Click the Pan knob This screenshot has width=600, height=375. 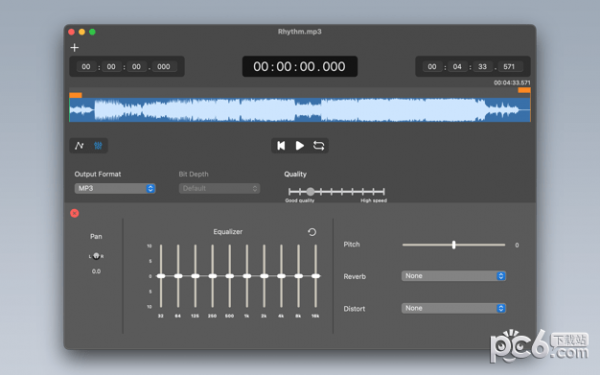click(x=96, y=256)
